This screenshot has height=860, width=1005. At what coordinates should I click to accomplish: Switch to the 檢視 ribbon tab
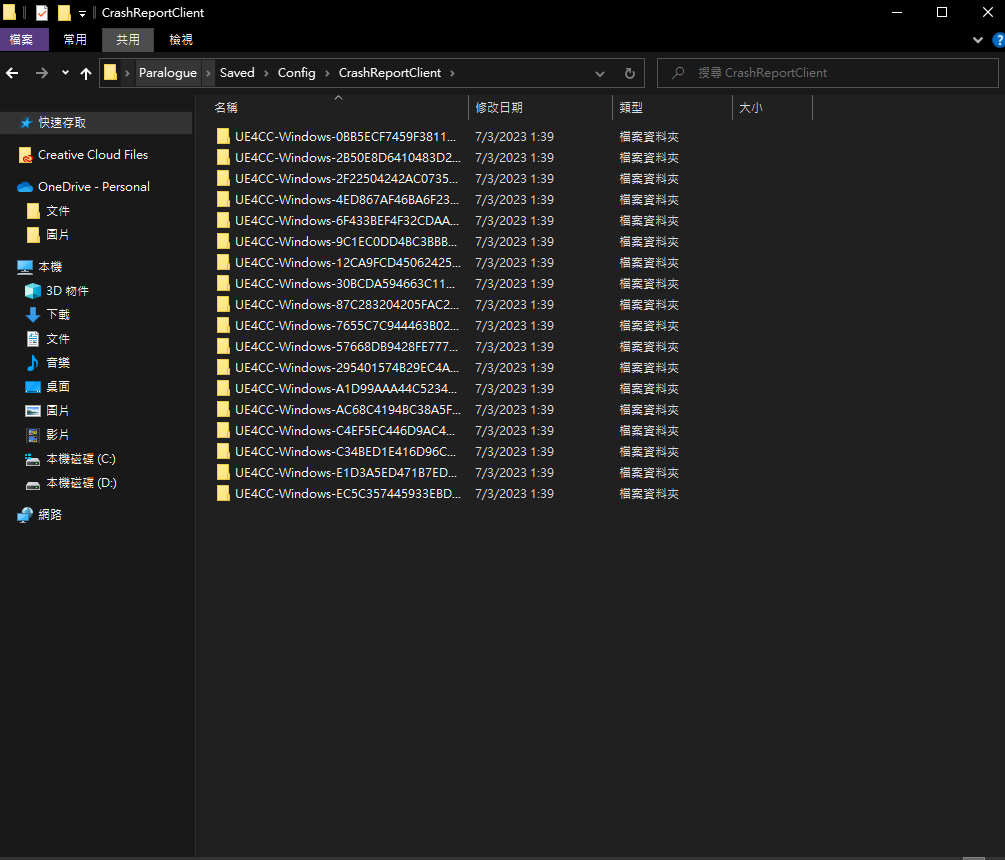coord(181,40)
